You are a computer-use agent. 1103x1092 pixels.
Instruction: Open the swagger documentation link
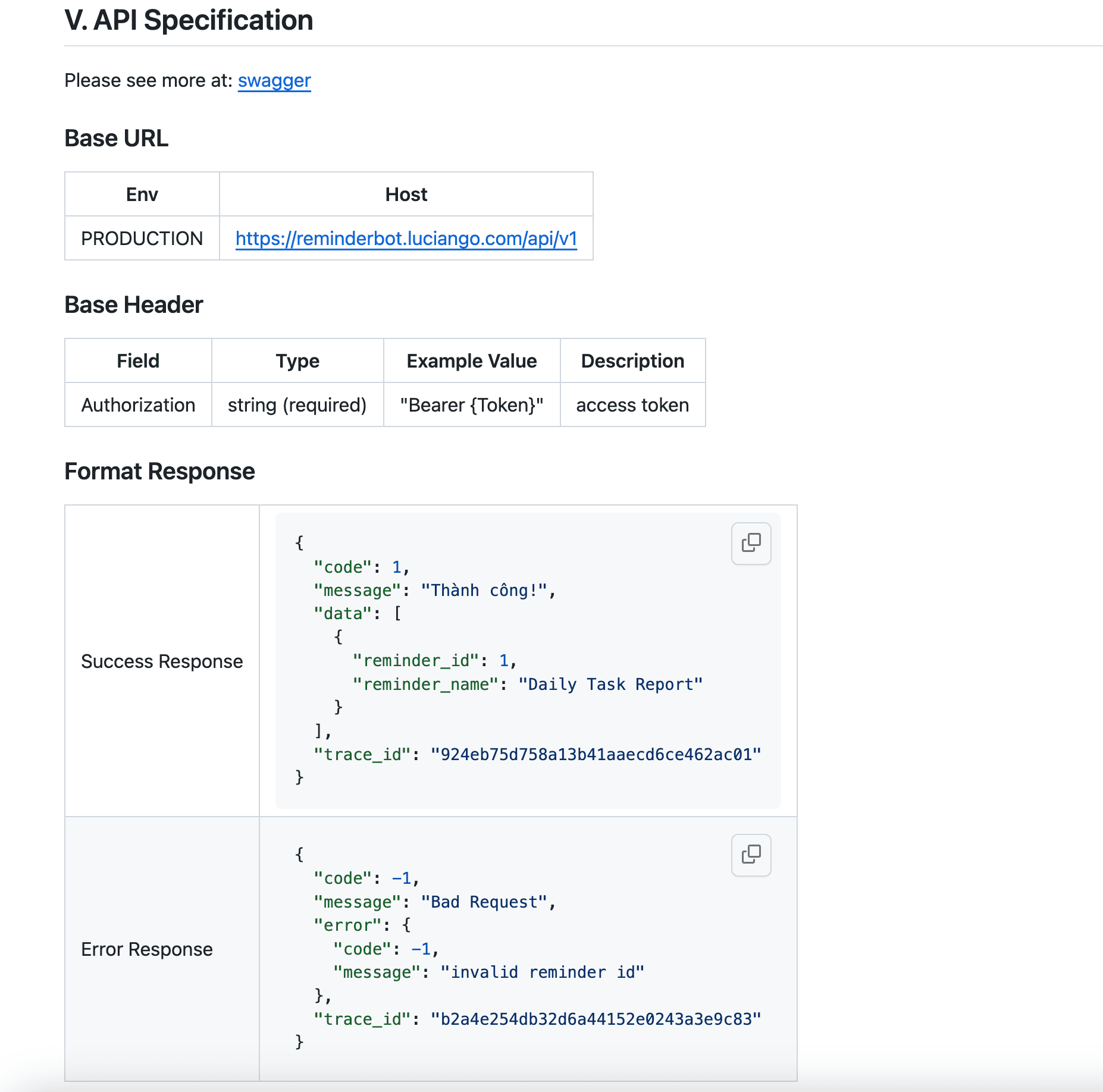pyautogui.click(x=274, y=80)
